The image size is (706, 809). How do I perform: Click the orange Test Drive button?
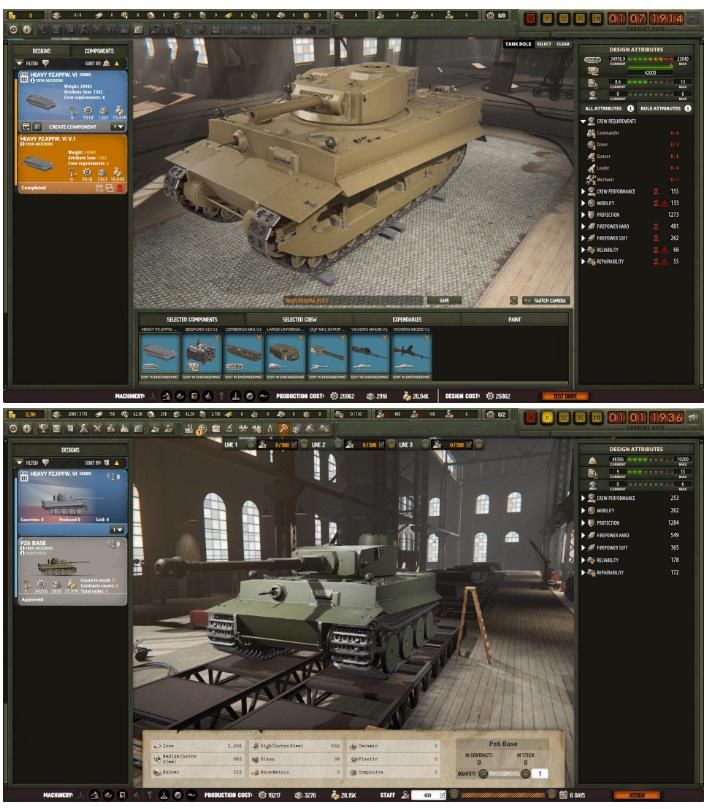coord(565,396)
